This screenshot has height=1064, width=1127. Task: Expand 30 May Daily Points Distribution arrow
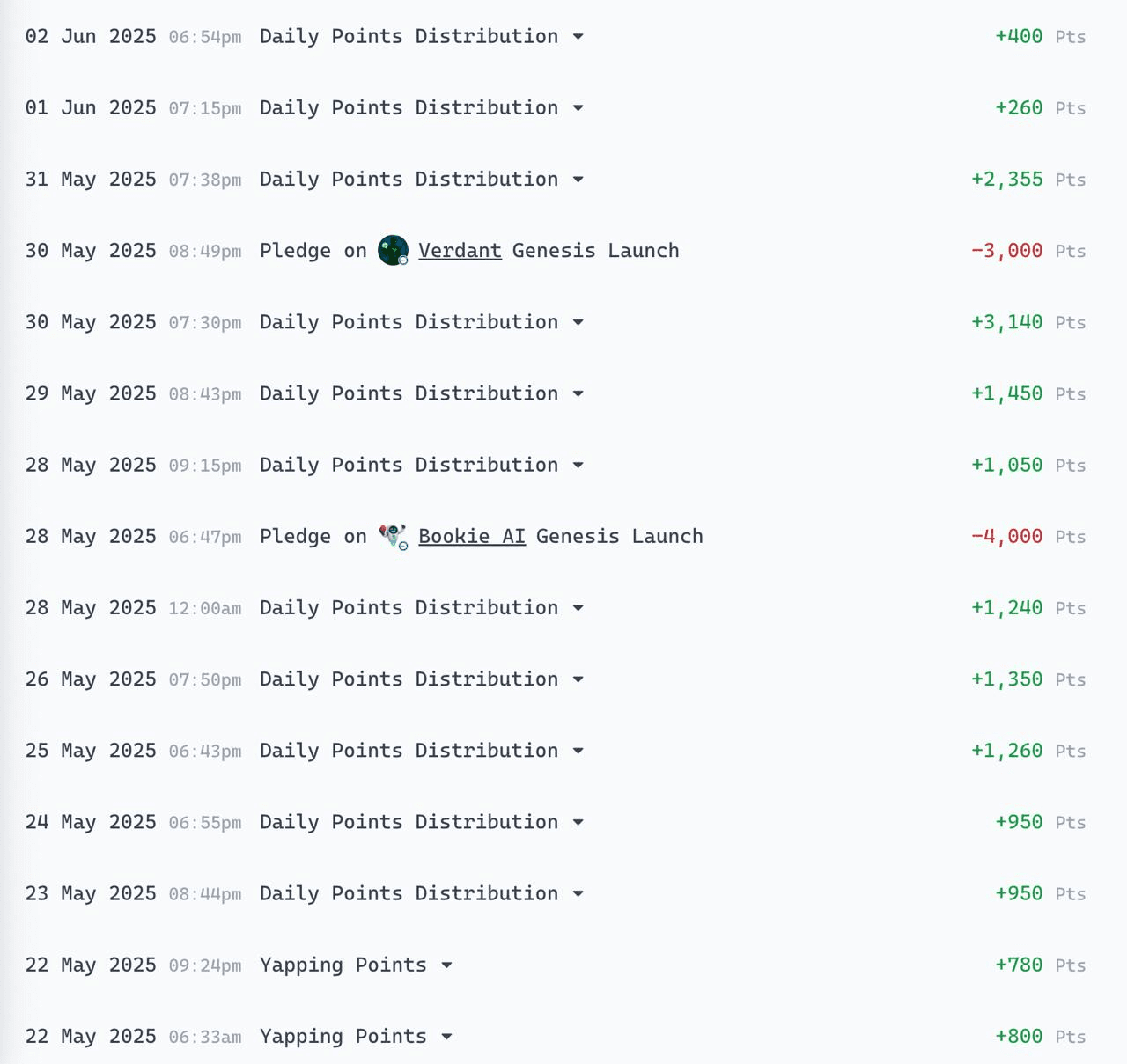pos(578,322)
